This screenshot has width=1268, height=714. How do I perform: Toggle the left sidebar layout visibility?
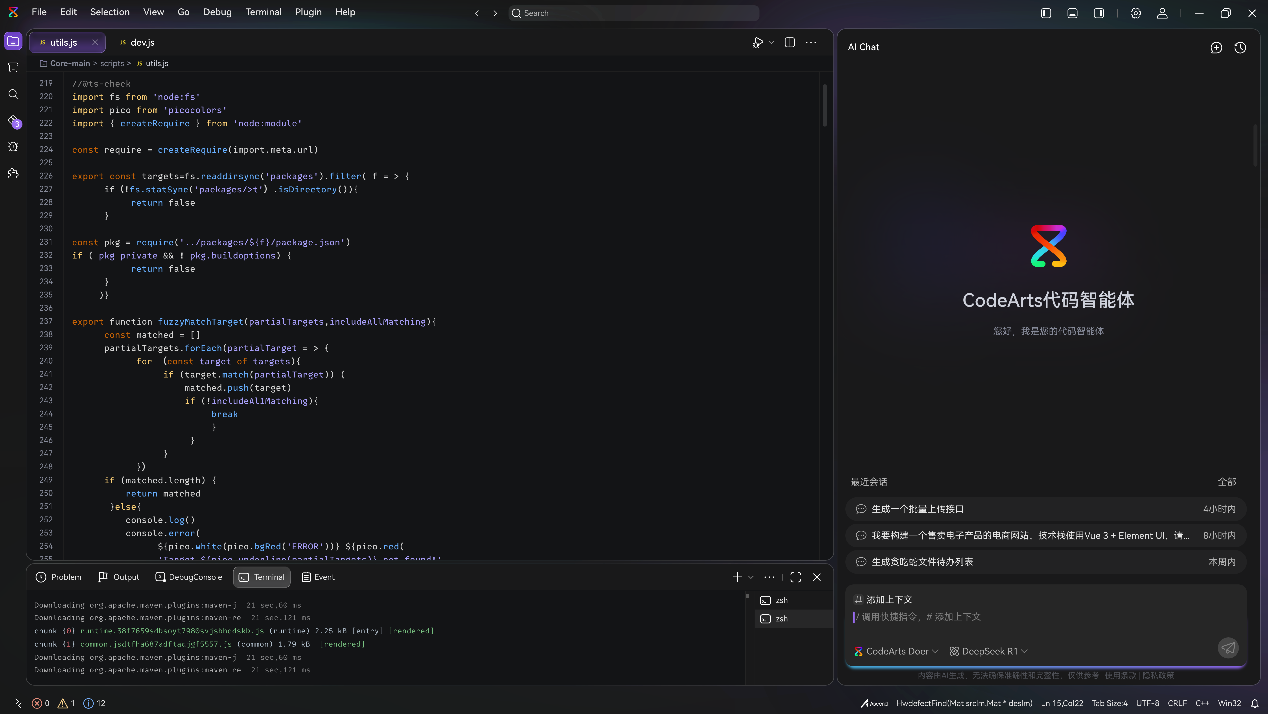pyautogui.click(x=1046, y=13)
